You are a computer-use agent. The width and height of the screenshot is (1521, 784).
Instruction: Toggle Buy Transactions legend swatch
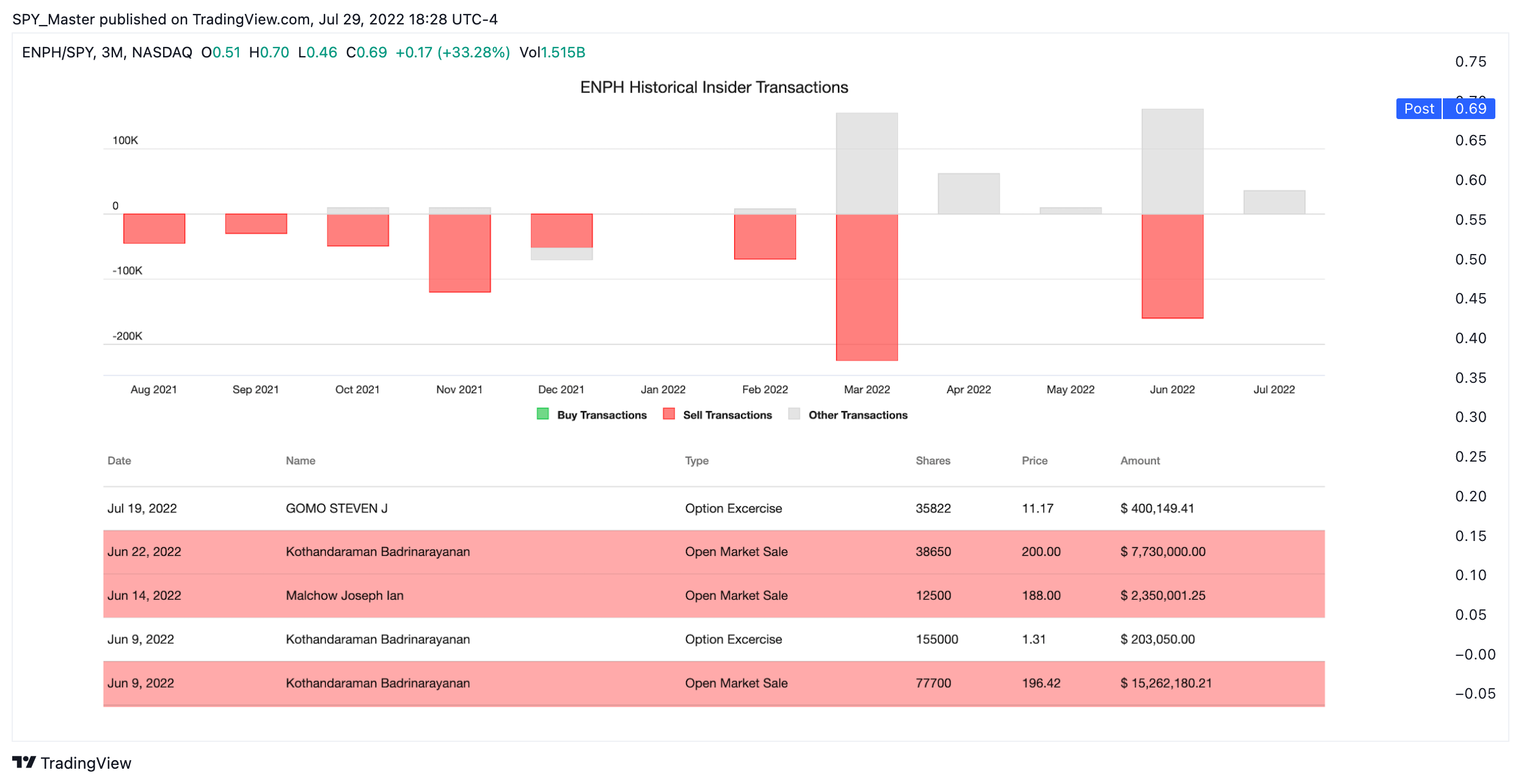(x=542, y=414)
